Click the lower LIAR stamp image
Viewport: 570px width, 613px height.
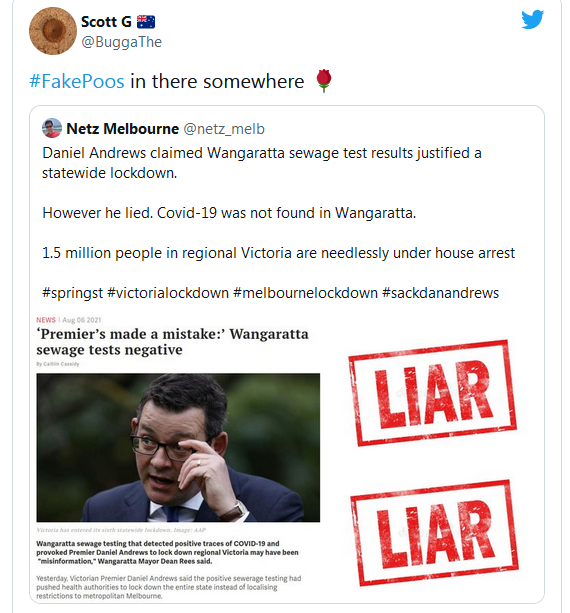tap(434, 532)
